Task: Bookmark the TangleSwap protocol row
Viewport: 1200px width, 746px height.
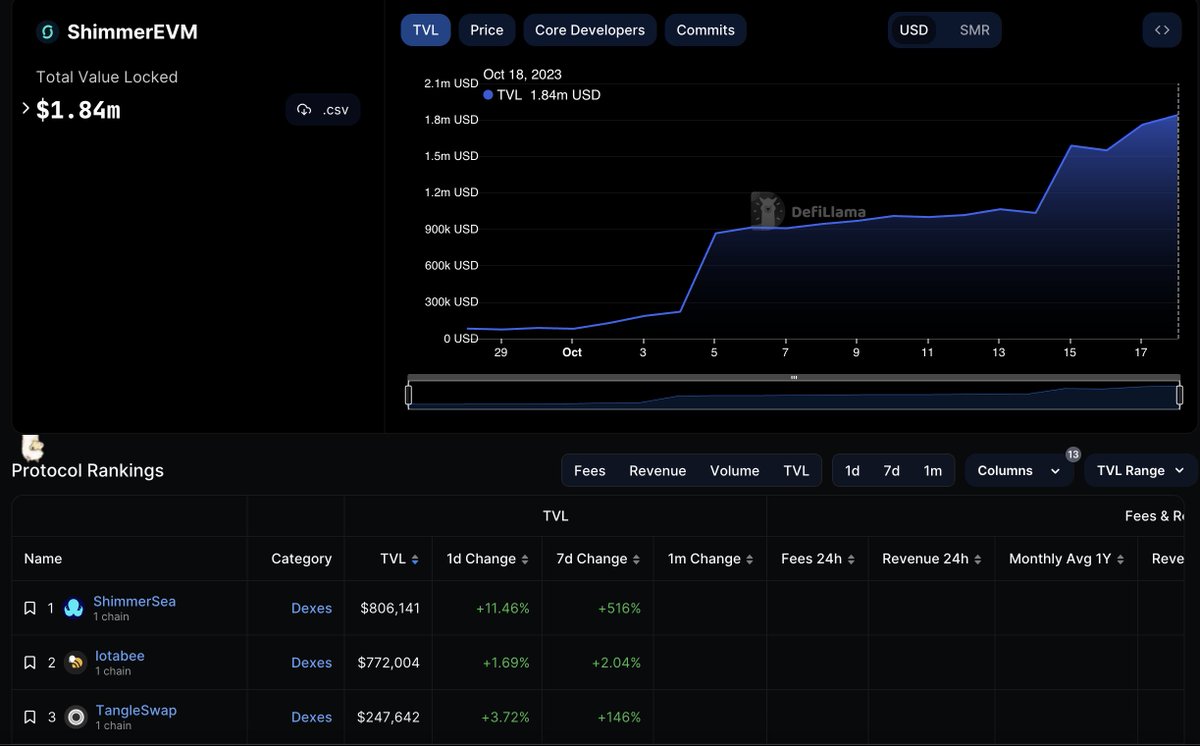Action: 30,717
